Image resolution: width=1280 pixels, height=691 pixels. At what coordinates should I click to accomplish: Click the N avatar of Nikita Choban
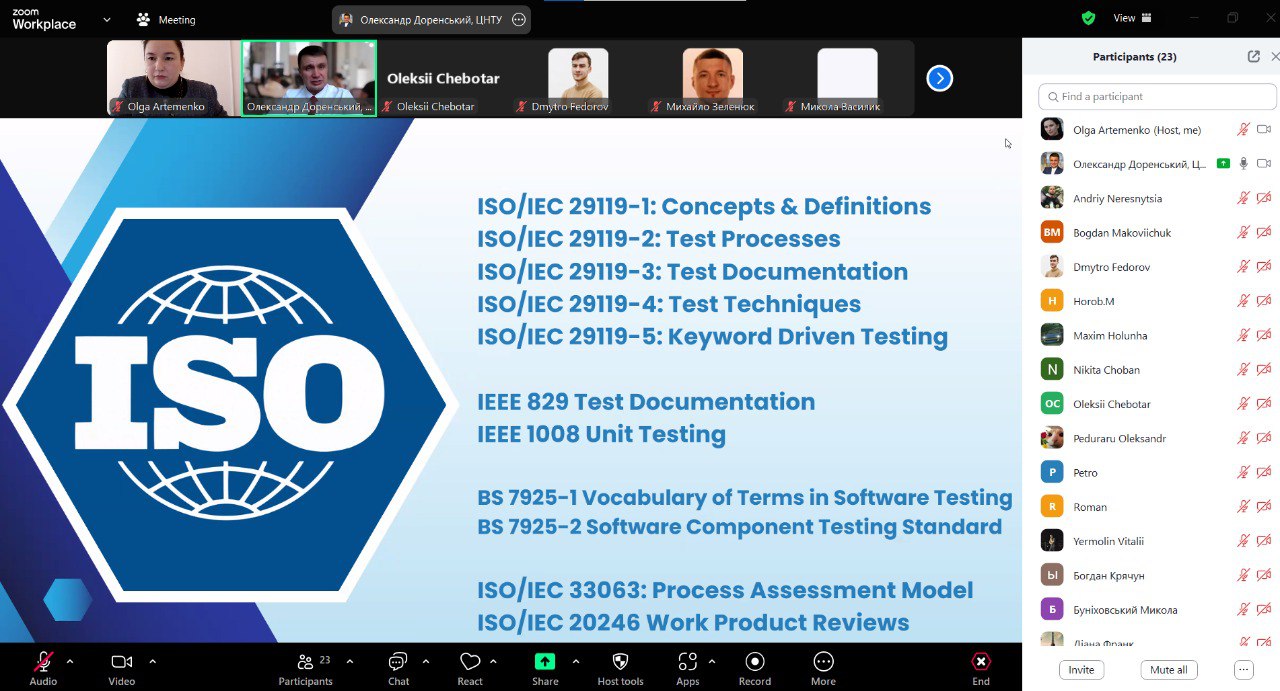tap(1052, 370)
